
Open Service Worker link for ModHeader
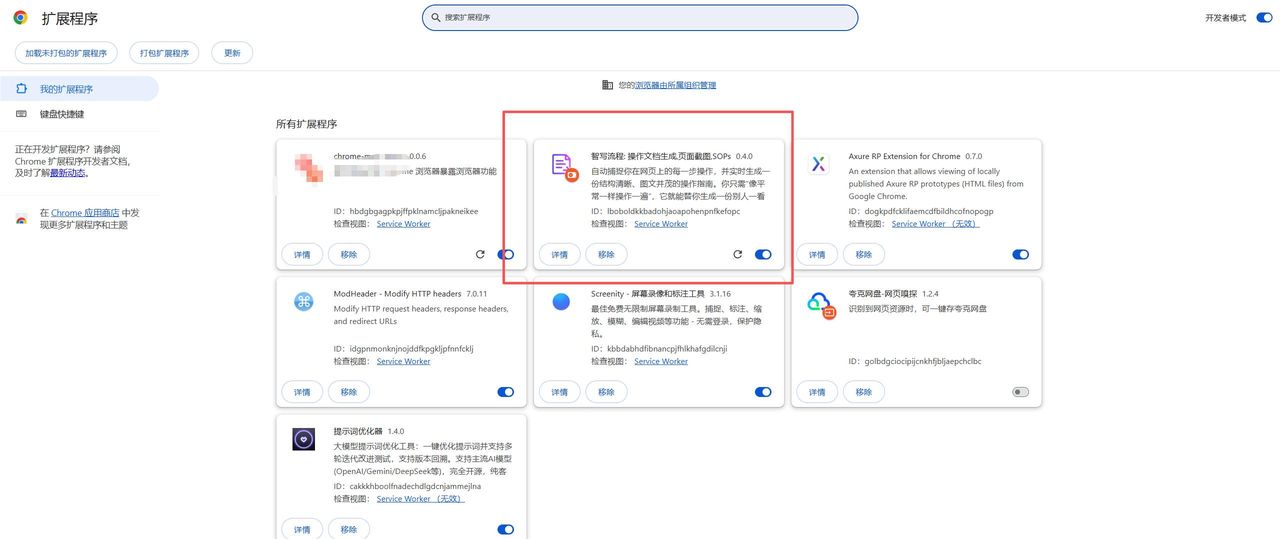pyautogui.click(x=404, y=361)
